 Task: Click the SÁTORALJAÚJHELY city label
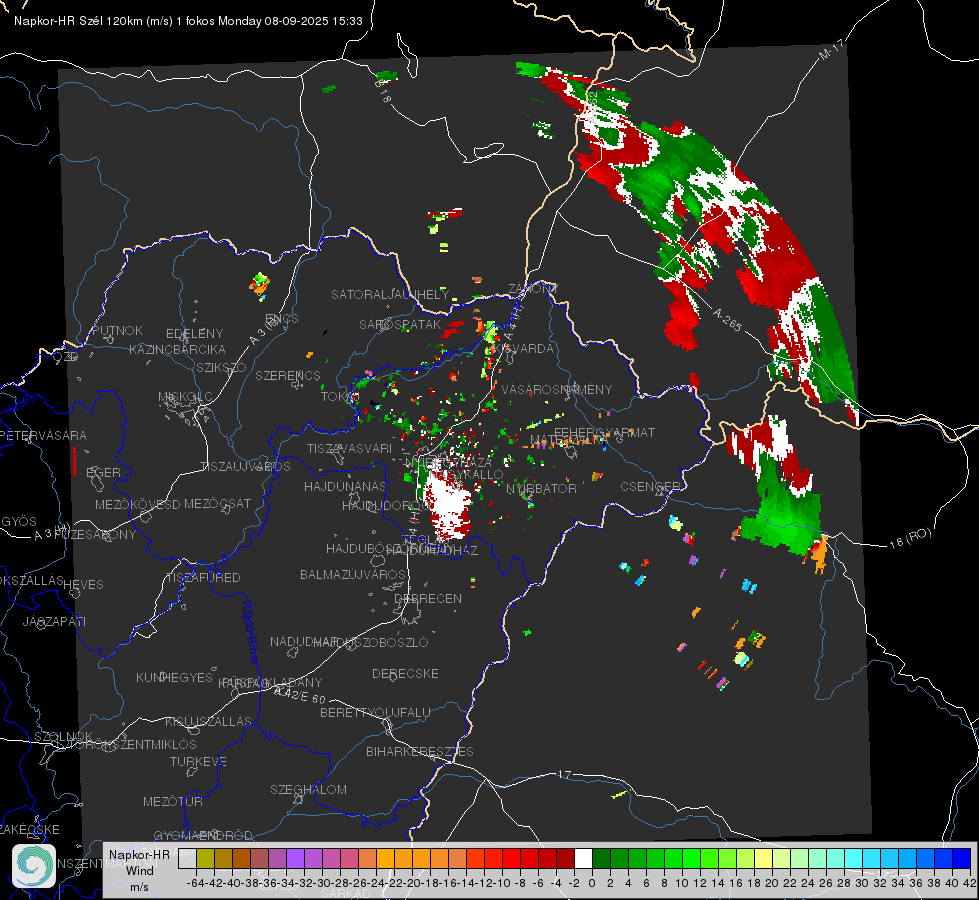(x=390, y=294)
